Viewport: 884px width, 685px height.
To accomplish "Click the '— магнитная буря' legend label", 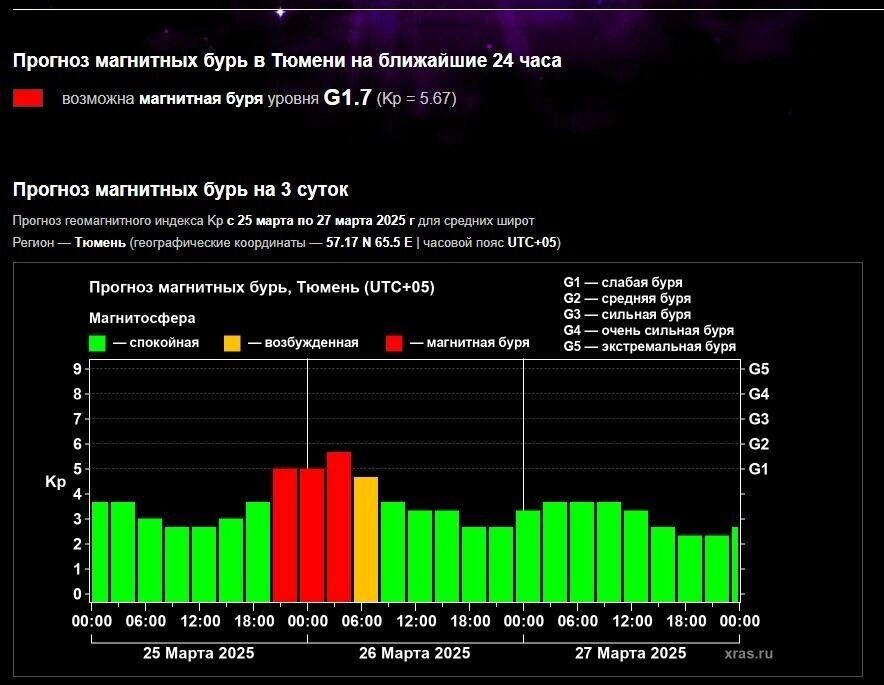I will [470, 343].
